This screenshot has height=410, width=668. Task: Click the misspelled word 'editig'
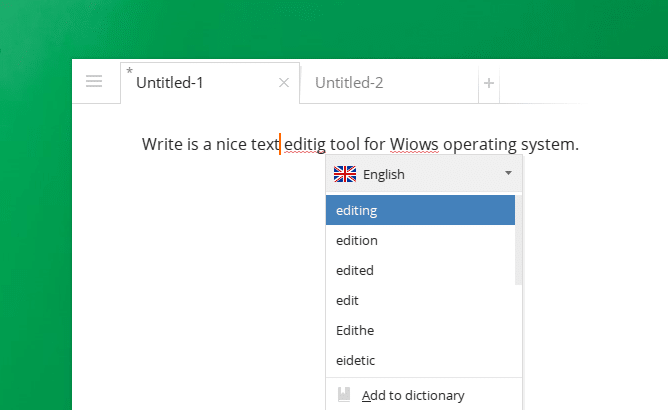[x=305, y=144]
